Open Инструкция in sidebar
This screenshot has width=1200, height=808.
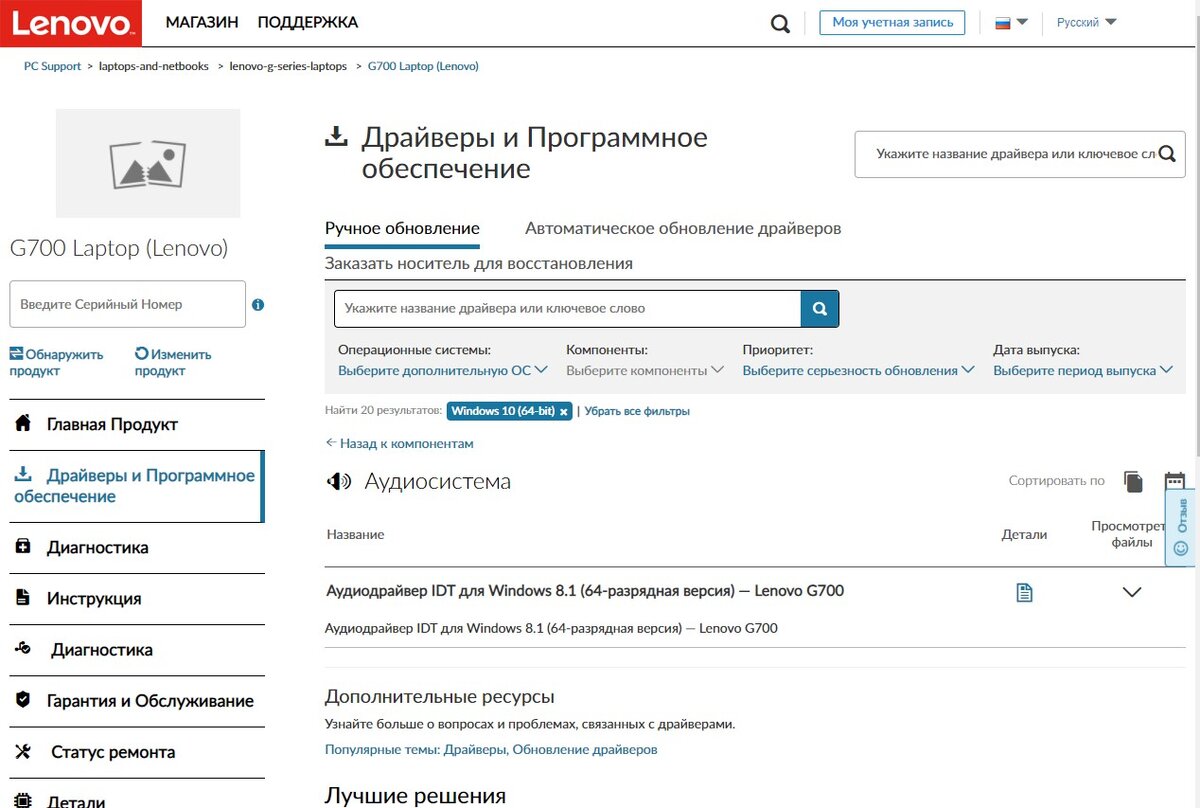(137, 598)
